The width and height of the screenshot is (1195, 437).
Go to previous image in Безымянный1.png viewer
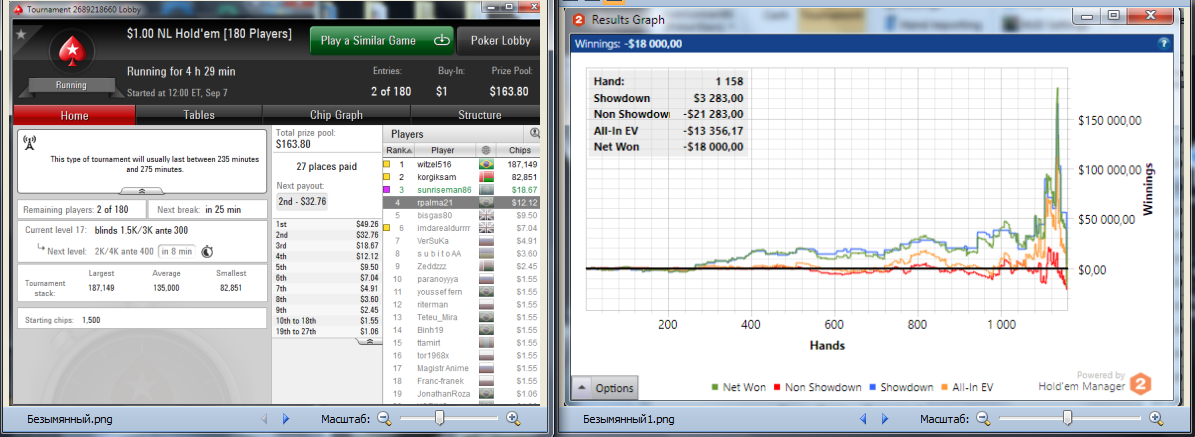coord(865,419)
